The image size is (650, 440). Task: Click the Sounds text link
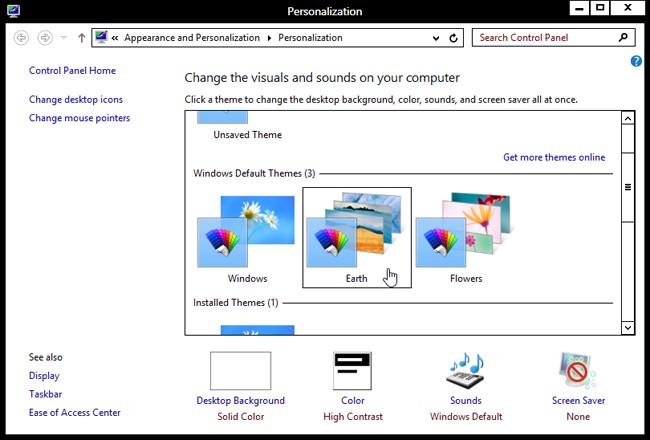(x=466, y=401)
